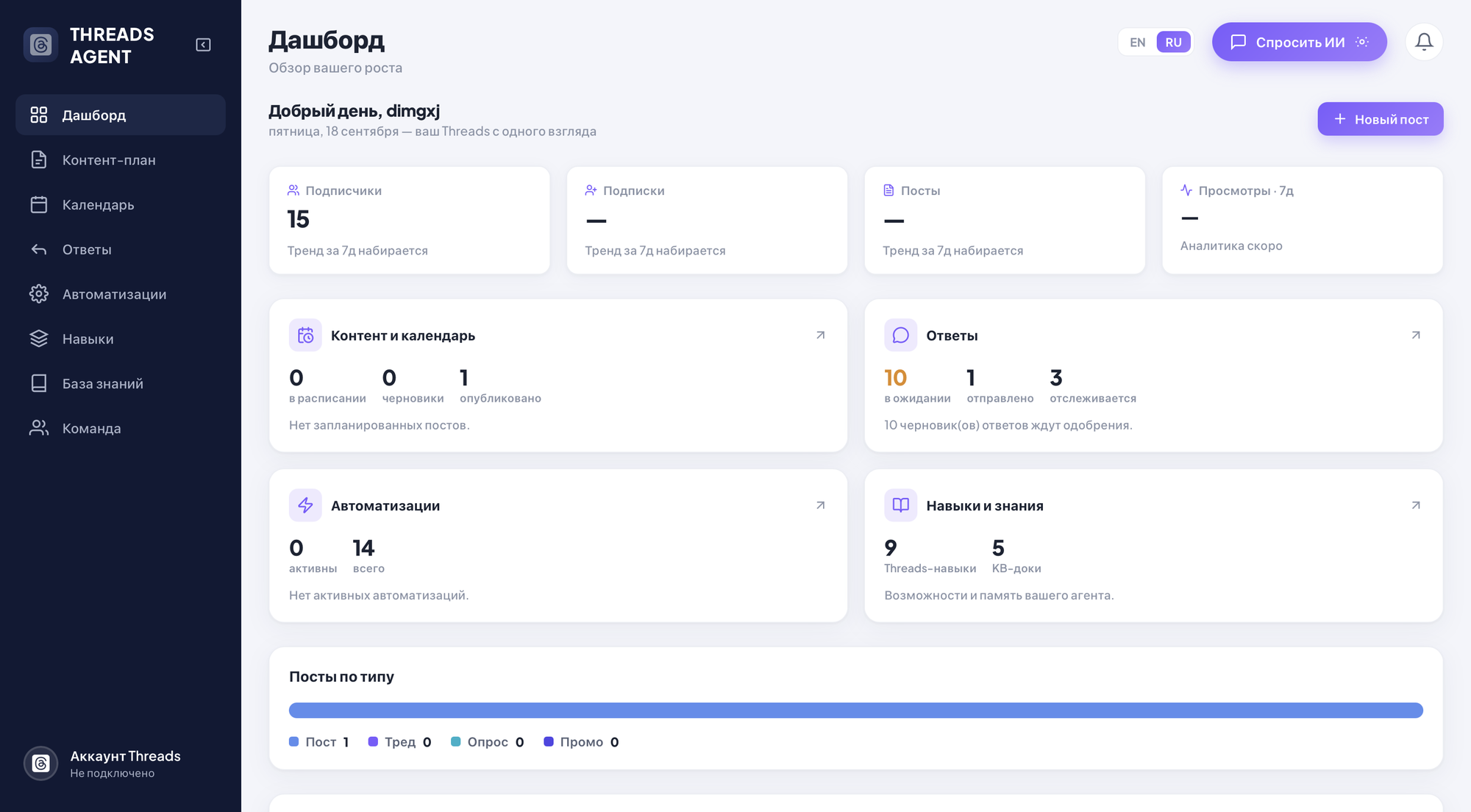Click the Посты document icon
The image size is (1471, 812).
click(x=888, y=190)
